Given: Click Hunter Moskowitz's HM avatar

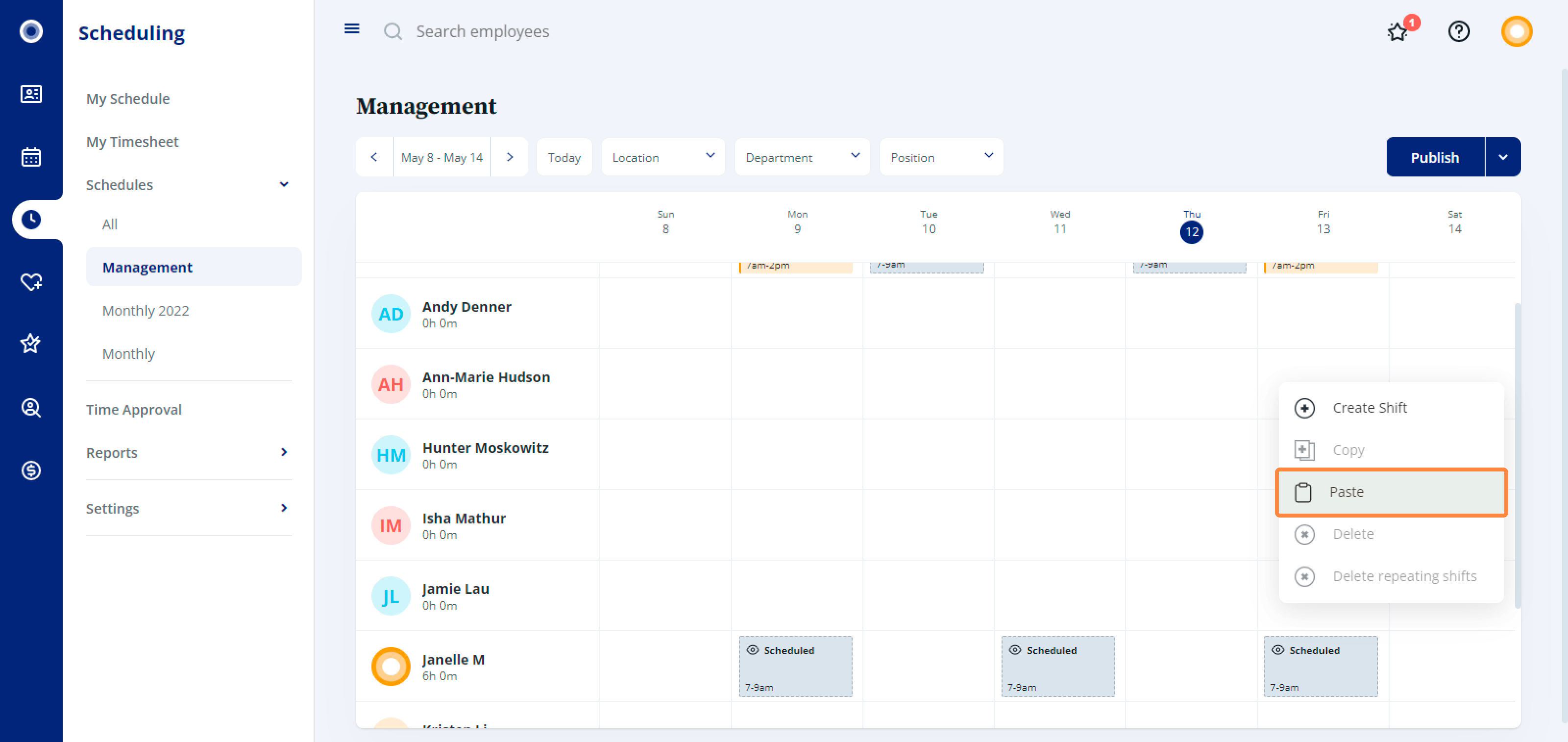Looking at the screenshot, I should click(x=391, y=455).
